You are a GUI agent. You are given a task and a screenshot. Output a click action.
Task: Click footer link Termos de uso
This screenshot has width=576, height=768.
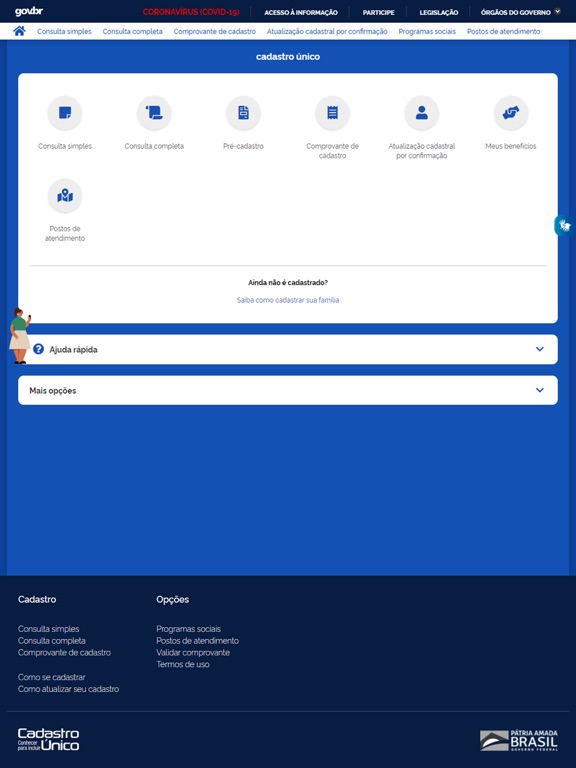(x=183, y=664)
